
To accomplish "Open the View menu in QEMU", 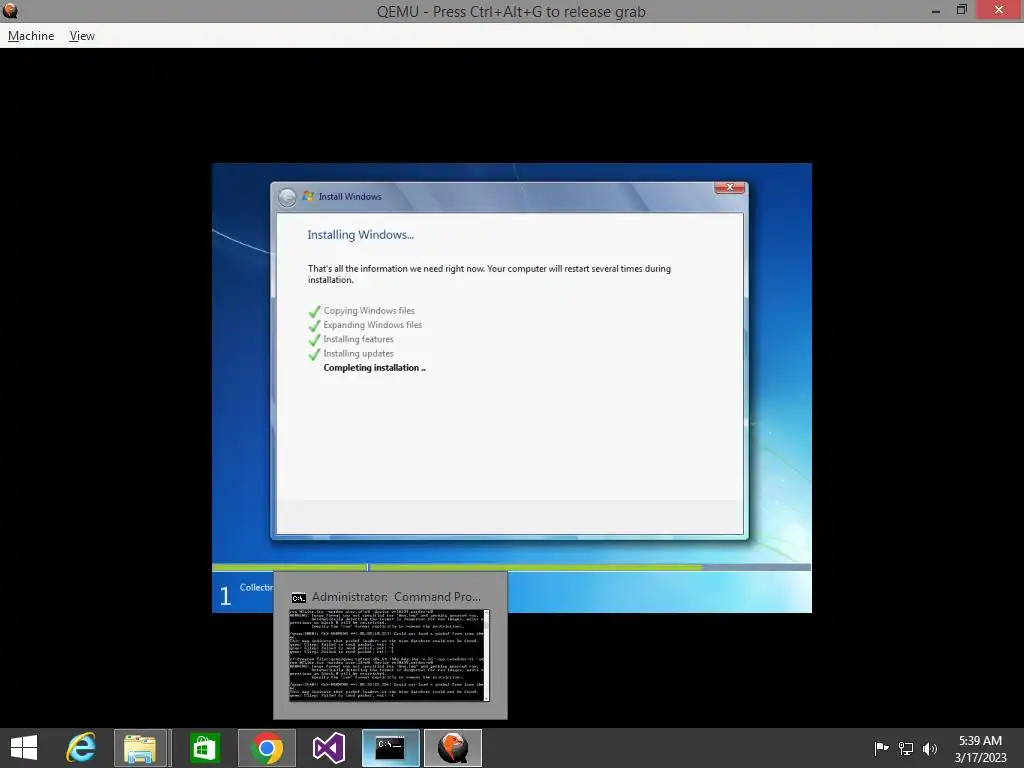I will [x=82, y=36].
